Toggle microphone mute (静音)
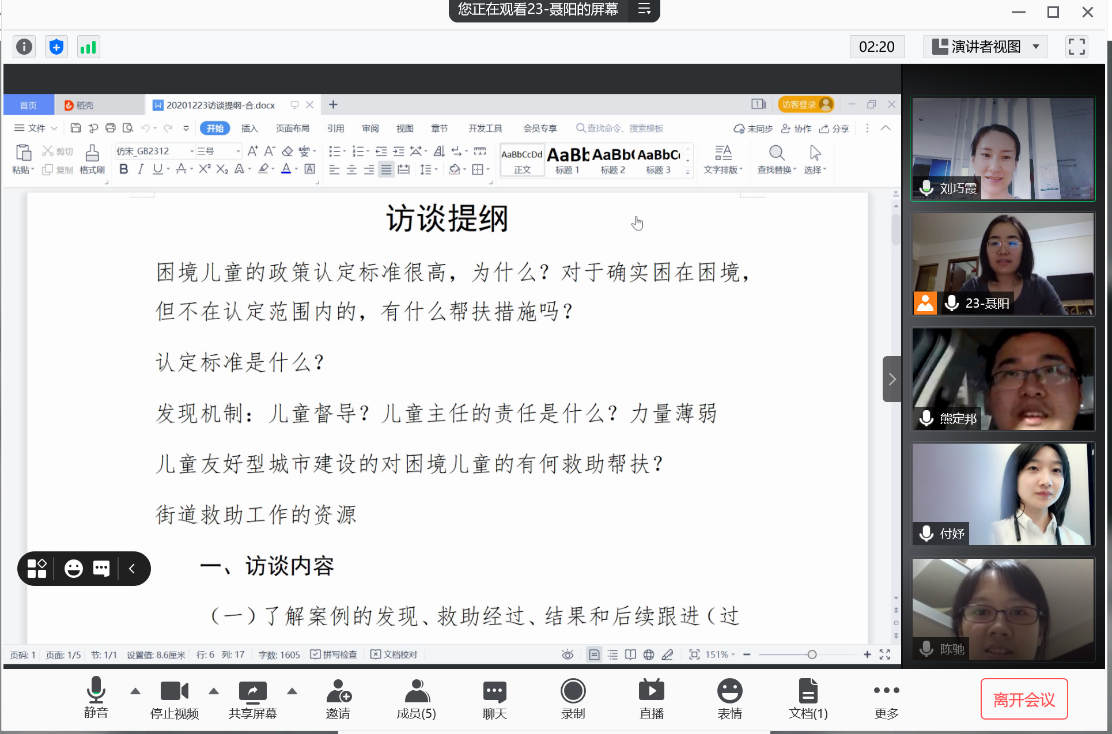Viewport: 1112px width, 734px height. click(x=96, y=699)
